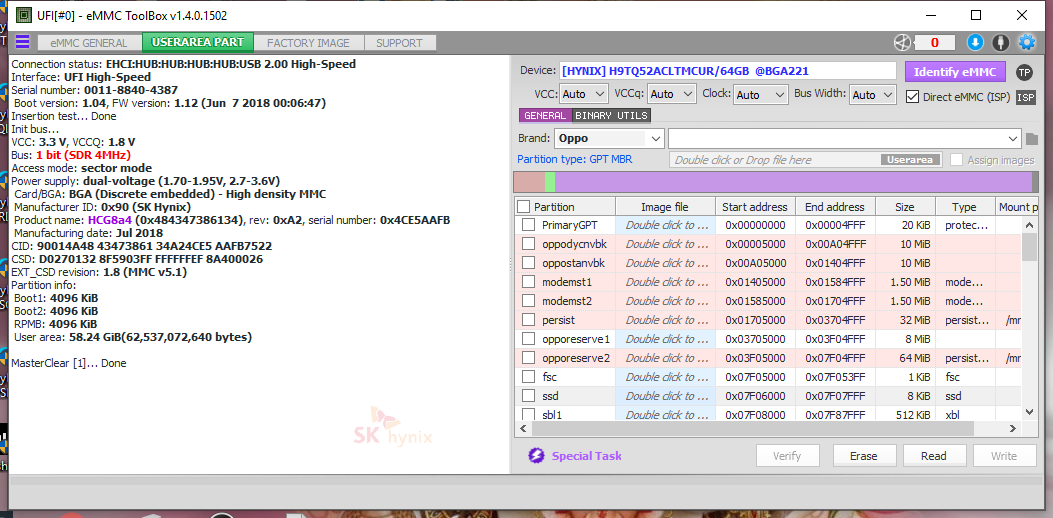Image resolution: width=1053 pixels, height=518 pixels.
Task: Click the Userarea button in file field
Action: [x=910, y=160]
